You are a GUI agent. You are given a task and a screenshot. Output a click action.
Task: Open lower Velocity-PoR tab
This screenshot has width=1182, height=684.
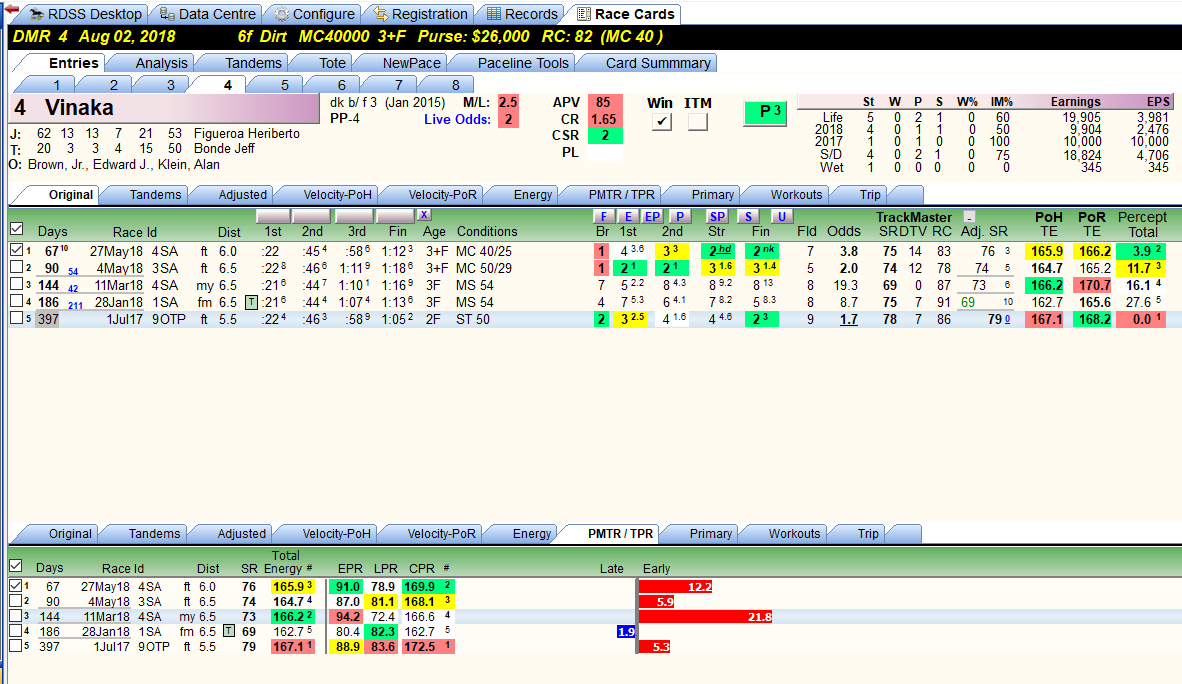[441, 533]
